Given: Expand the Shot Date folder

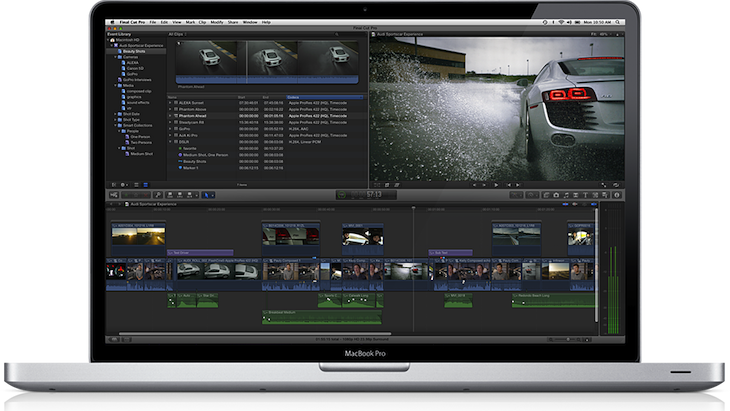Looking at the screenshot, I should click(x=116, y=114).
